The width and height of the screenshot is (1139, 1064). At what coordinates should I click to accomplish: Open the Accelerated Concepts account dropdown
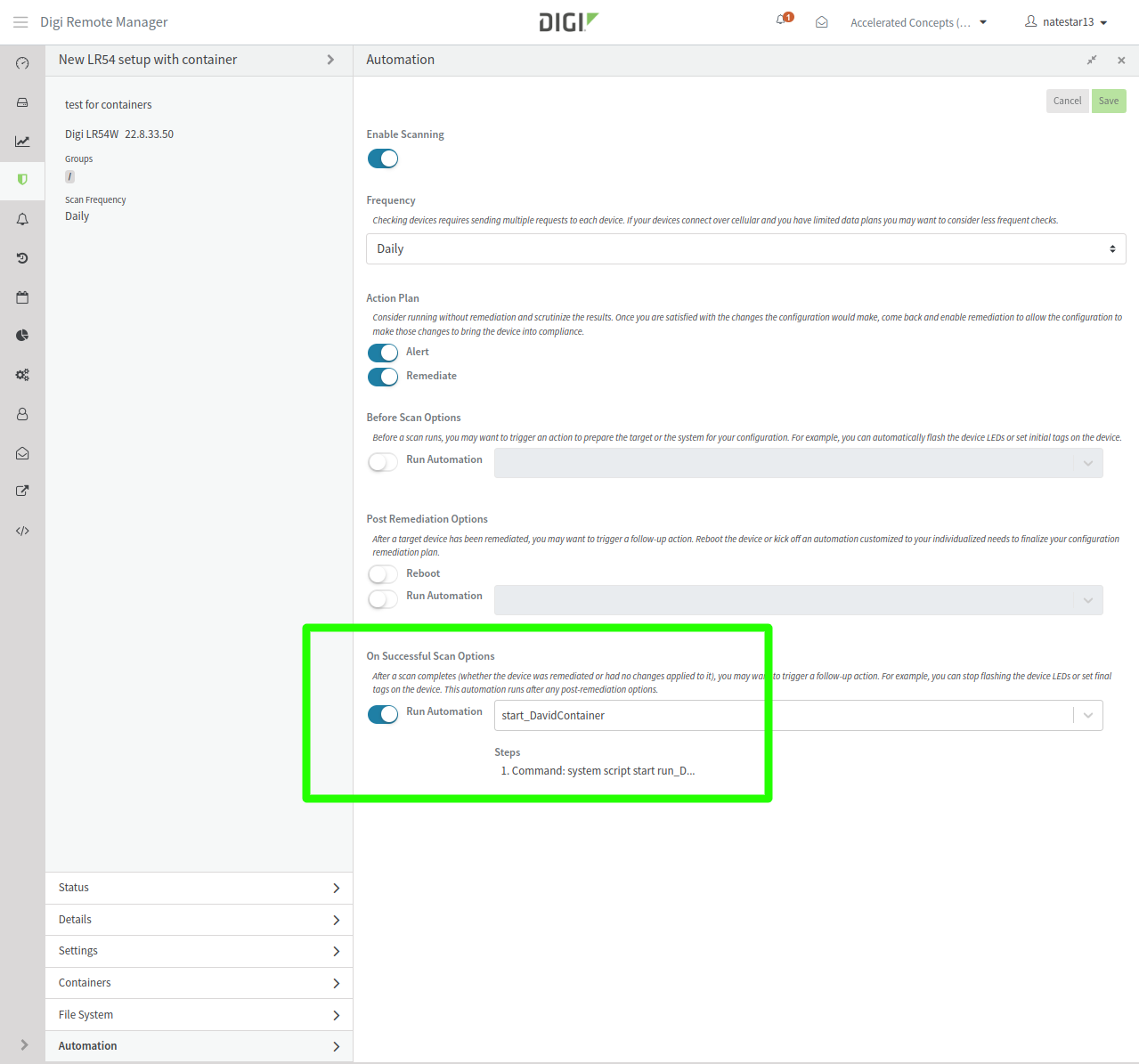918,22
